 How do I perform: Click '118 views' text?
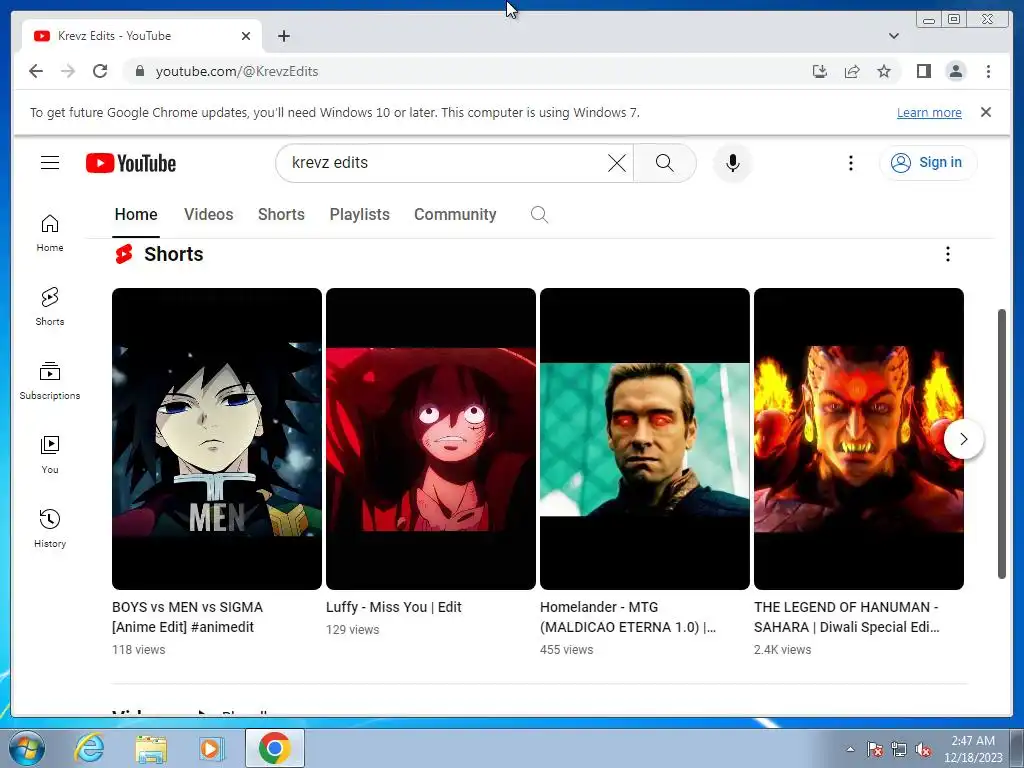[x=138, y=649]
